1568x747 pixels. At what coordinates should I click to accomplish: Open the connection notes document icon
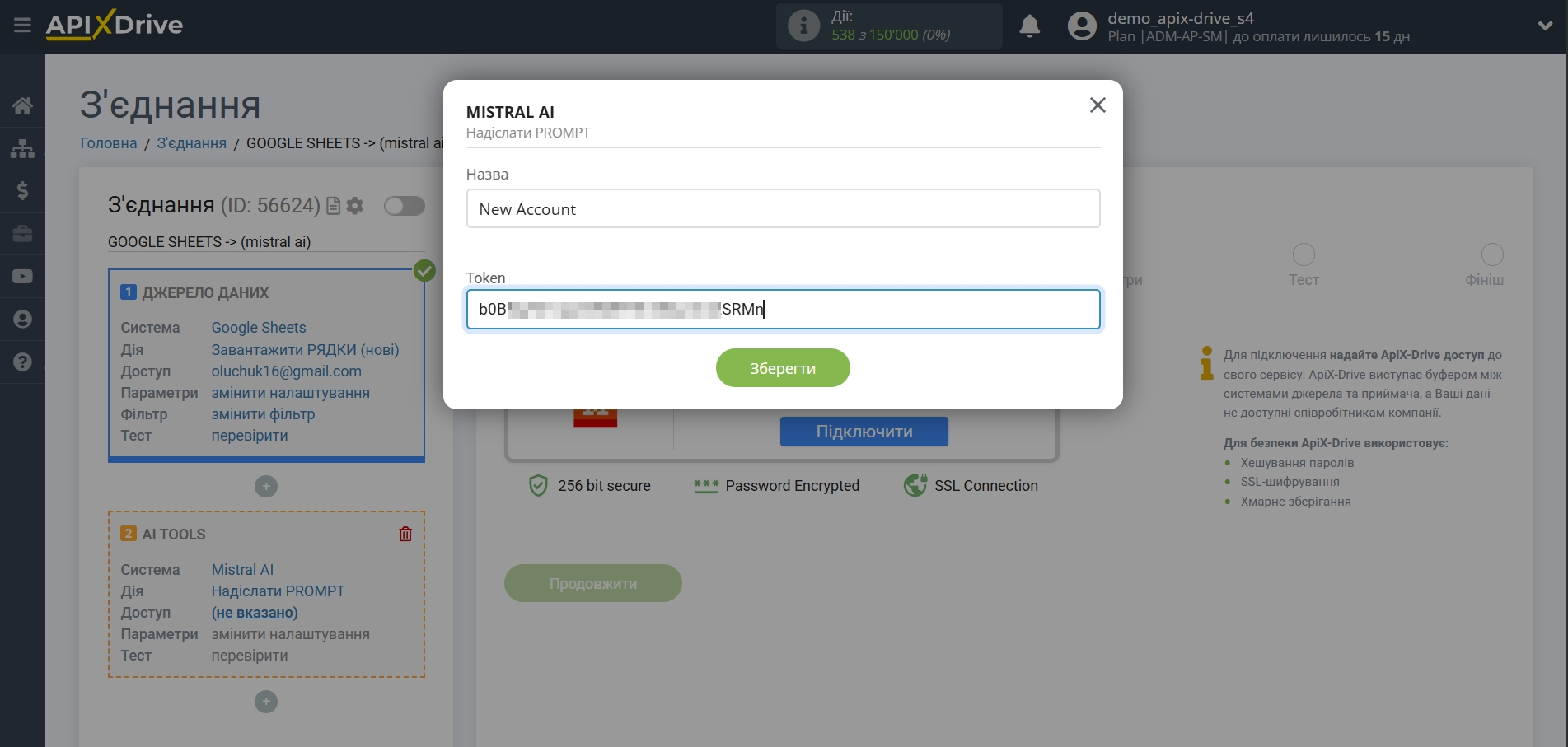(332, 206)
